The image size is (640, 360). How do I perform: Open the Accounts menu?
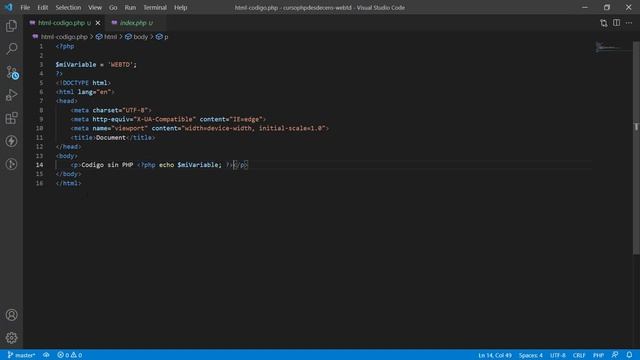[11, 315]
